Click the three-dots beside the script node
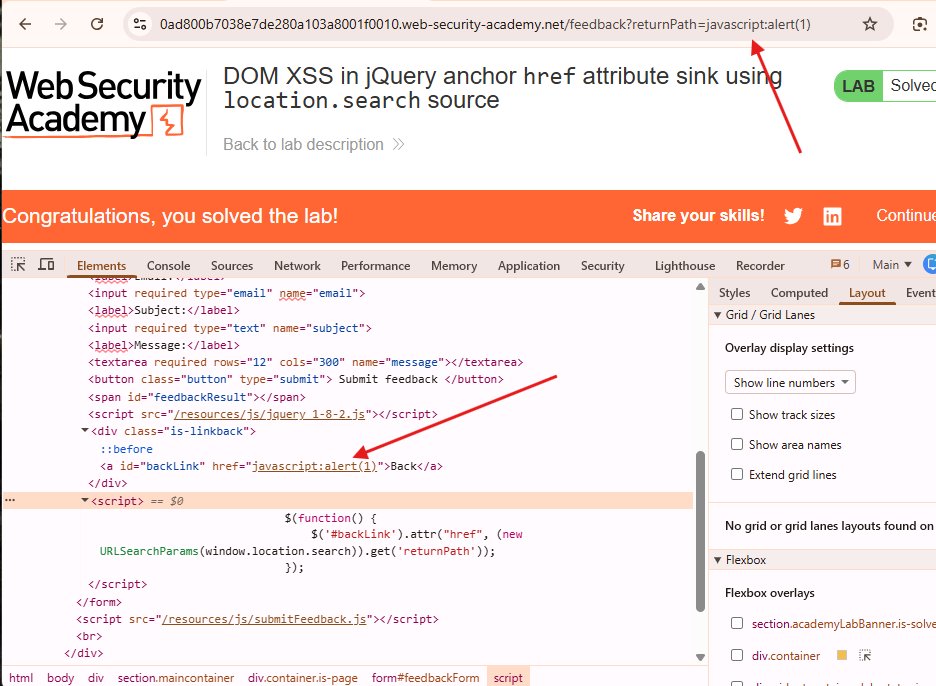936x686 pixels. pos(10,500)
